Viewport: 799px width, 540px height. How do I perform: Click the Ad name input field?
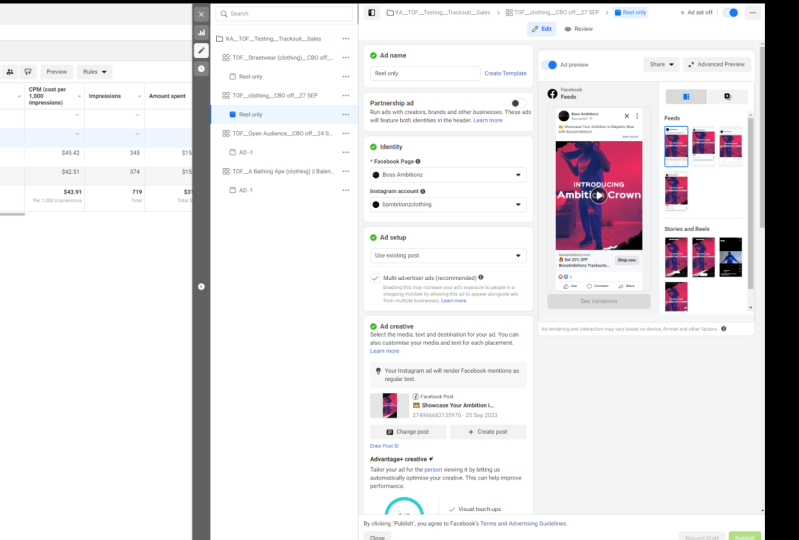[x=425, y=73]
